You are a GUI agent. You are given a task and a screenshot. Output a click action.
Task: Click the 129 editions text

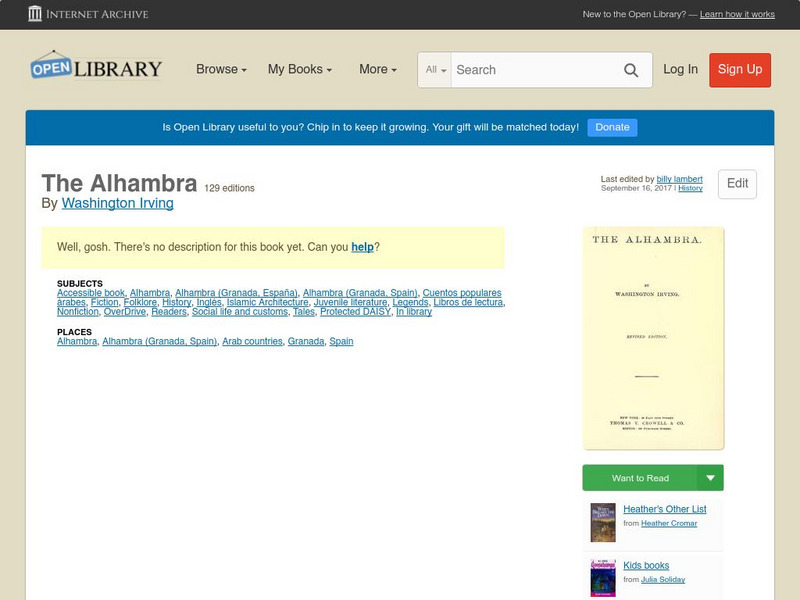point(229,188)
